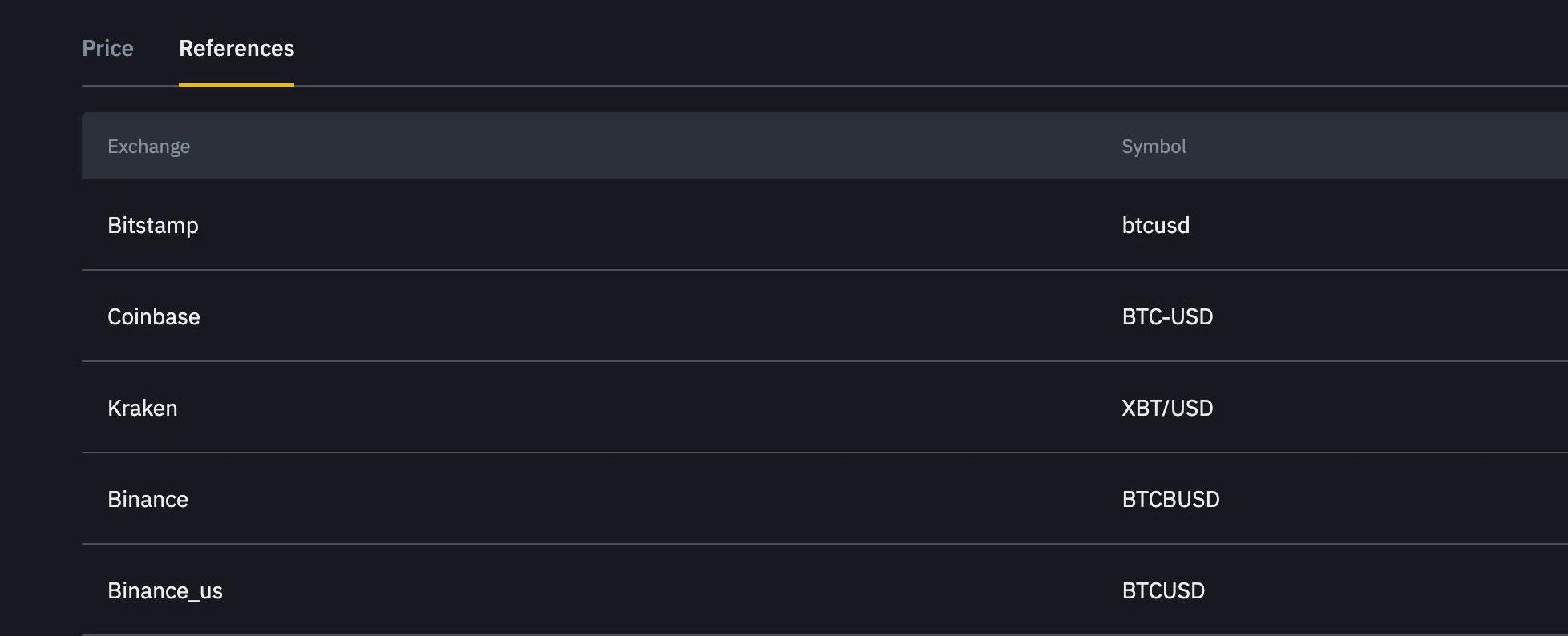Click the yellow underline below References
The width and height of the screenshot is (1568, 636).
(236, 84)
